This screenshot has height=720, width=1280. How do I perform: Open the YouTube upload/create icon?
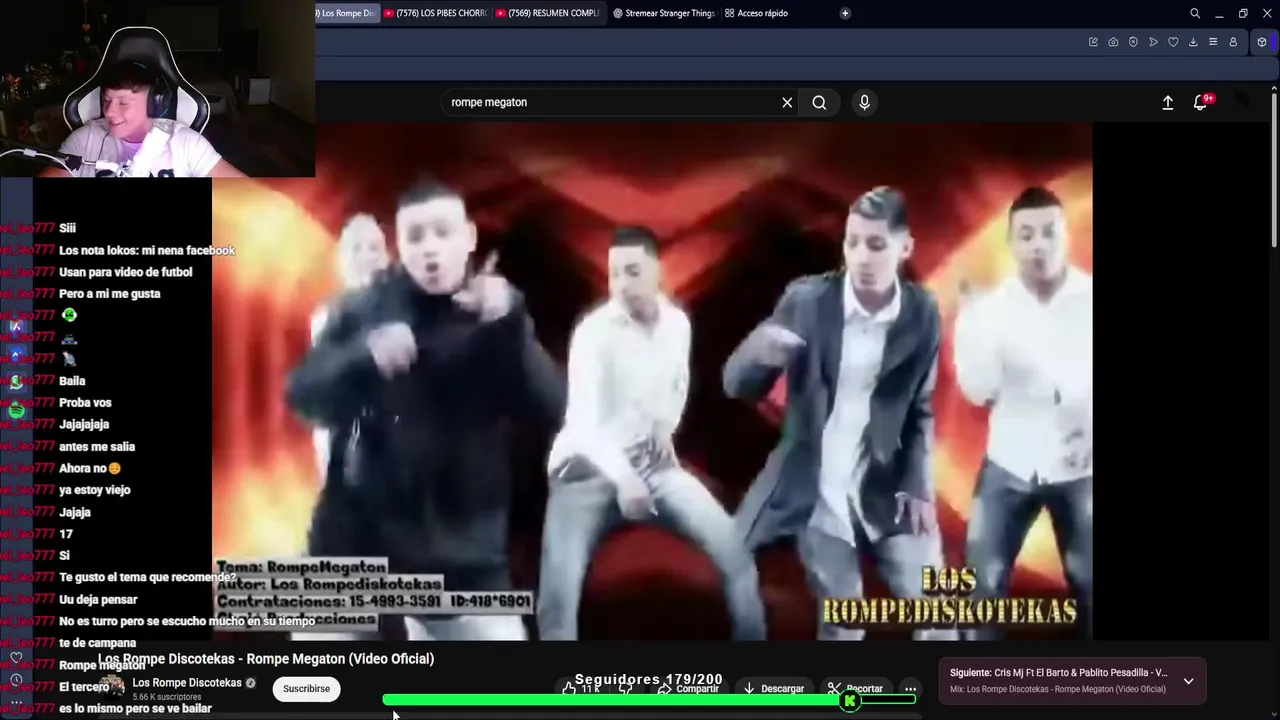click(x=1168, y=102)
